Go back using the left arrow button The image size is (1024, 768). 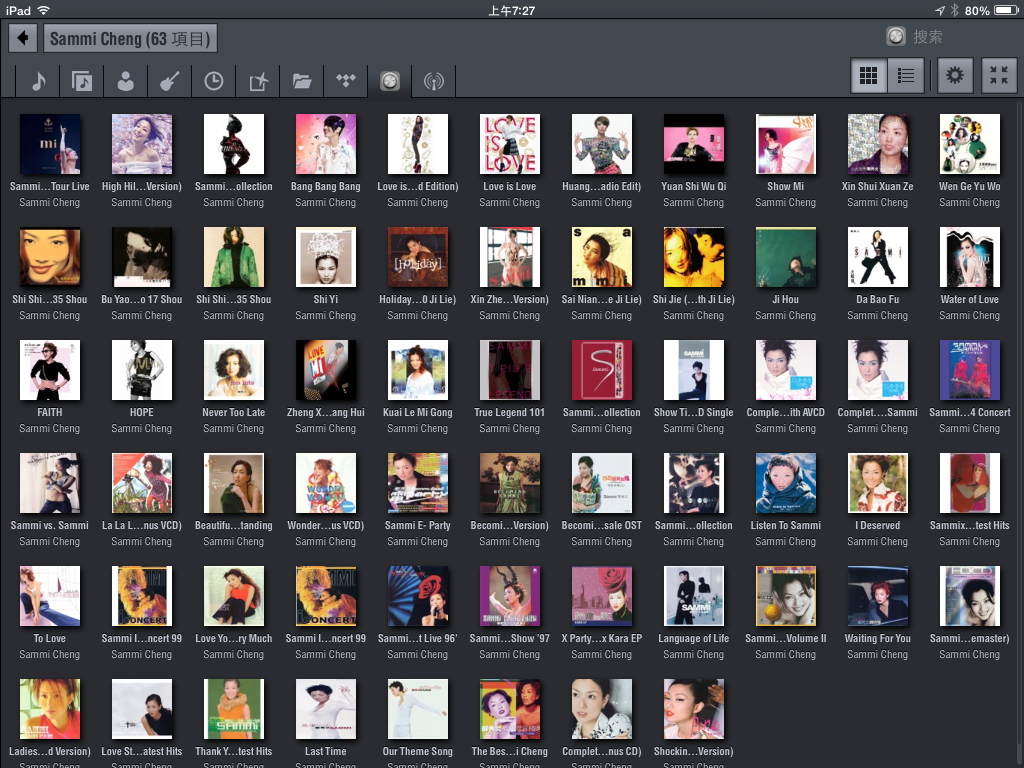click(23, 39)
